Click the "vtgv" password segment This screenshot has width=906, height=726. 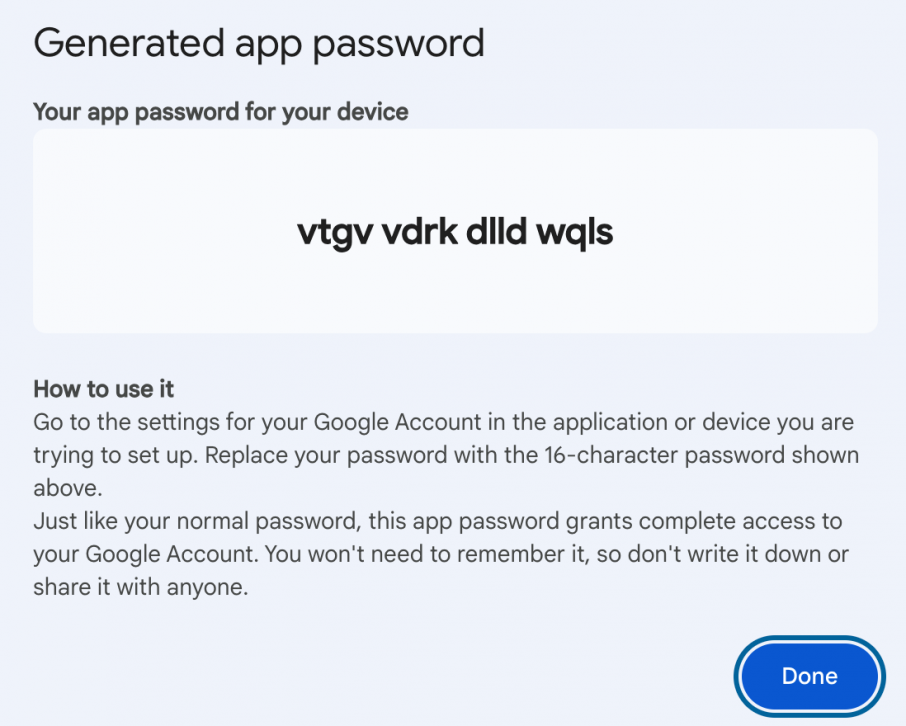326,232
